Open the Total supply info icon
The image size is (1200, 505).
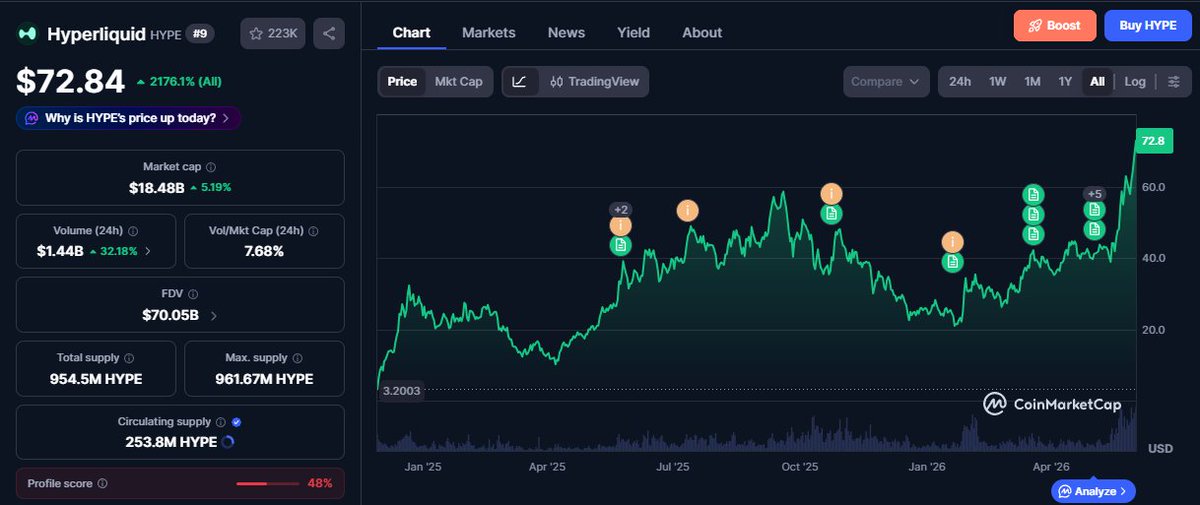click(x=129, y=358)
